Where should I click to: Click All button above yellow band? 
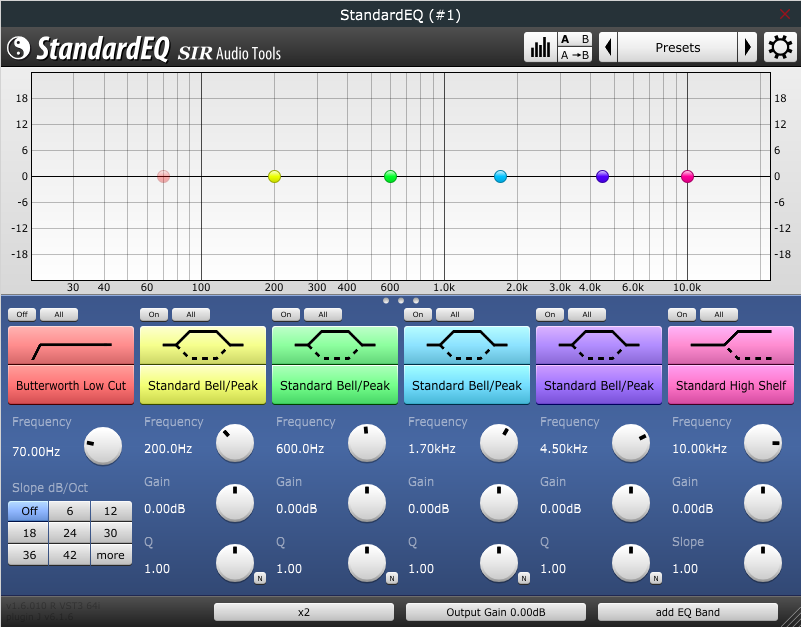pos(191,314)
